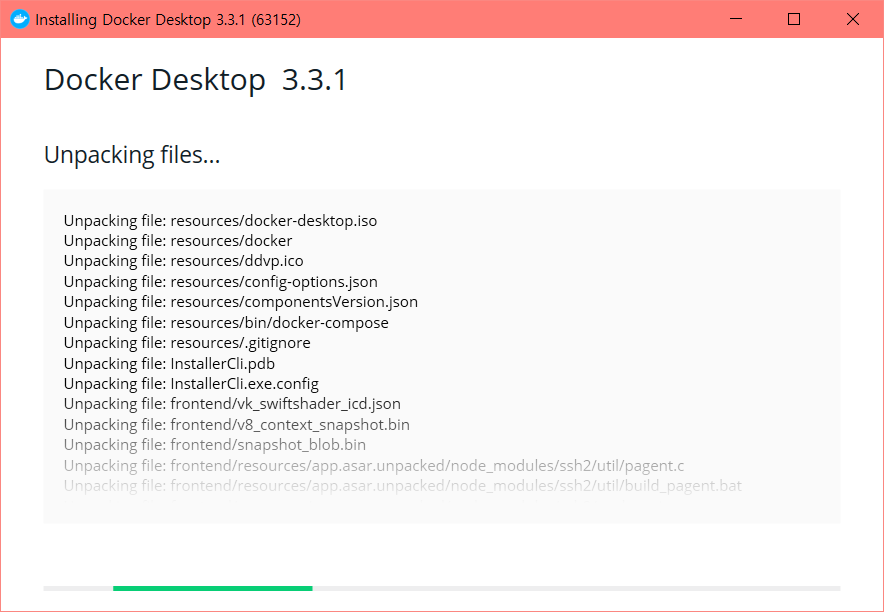Select the resources/.gitignore log line
Viewport: 884px width, 612px height.
point(187,343)
